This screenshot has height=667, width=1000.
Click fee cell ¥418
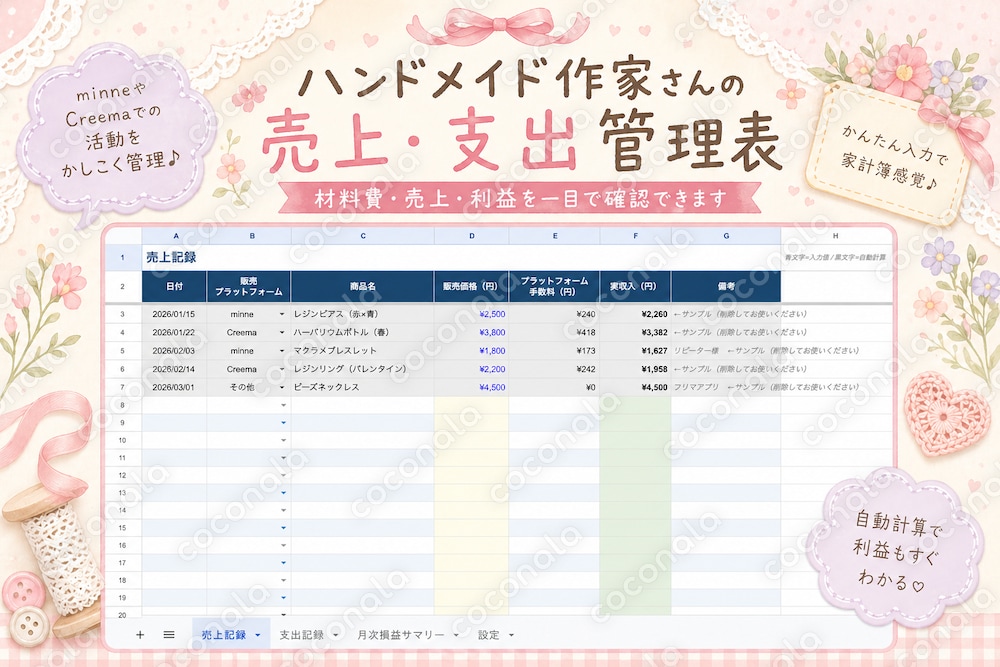(555, 333)
